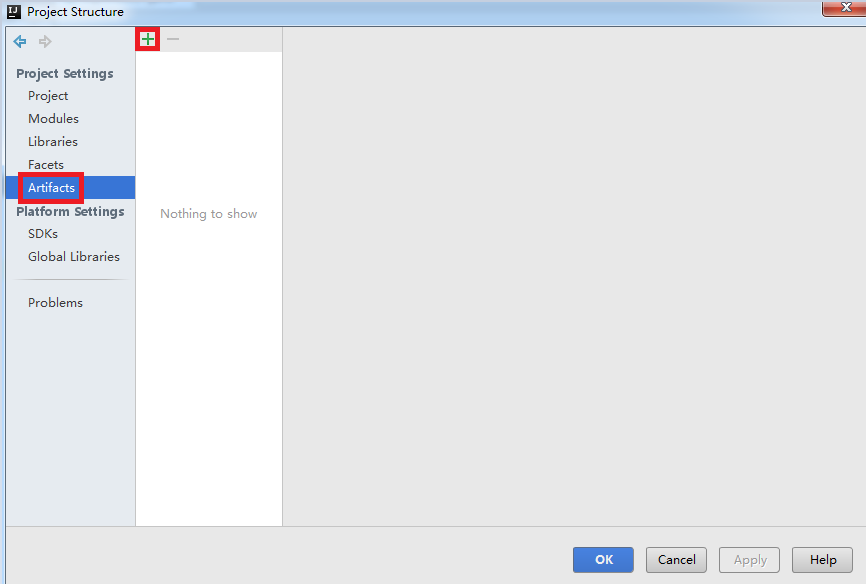This screenshot has width=866, height=584.
Task: Open the Facets settings
Action: pos(46,165)
